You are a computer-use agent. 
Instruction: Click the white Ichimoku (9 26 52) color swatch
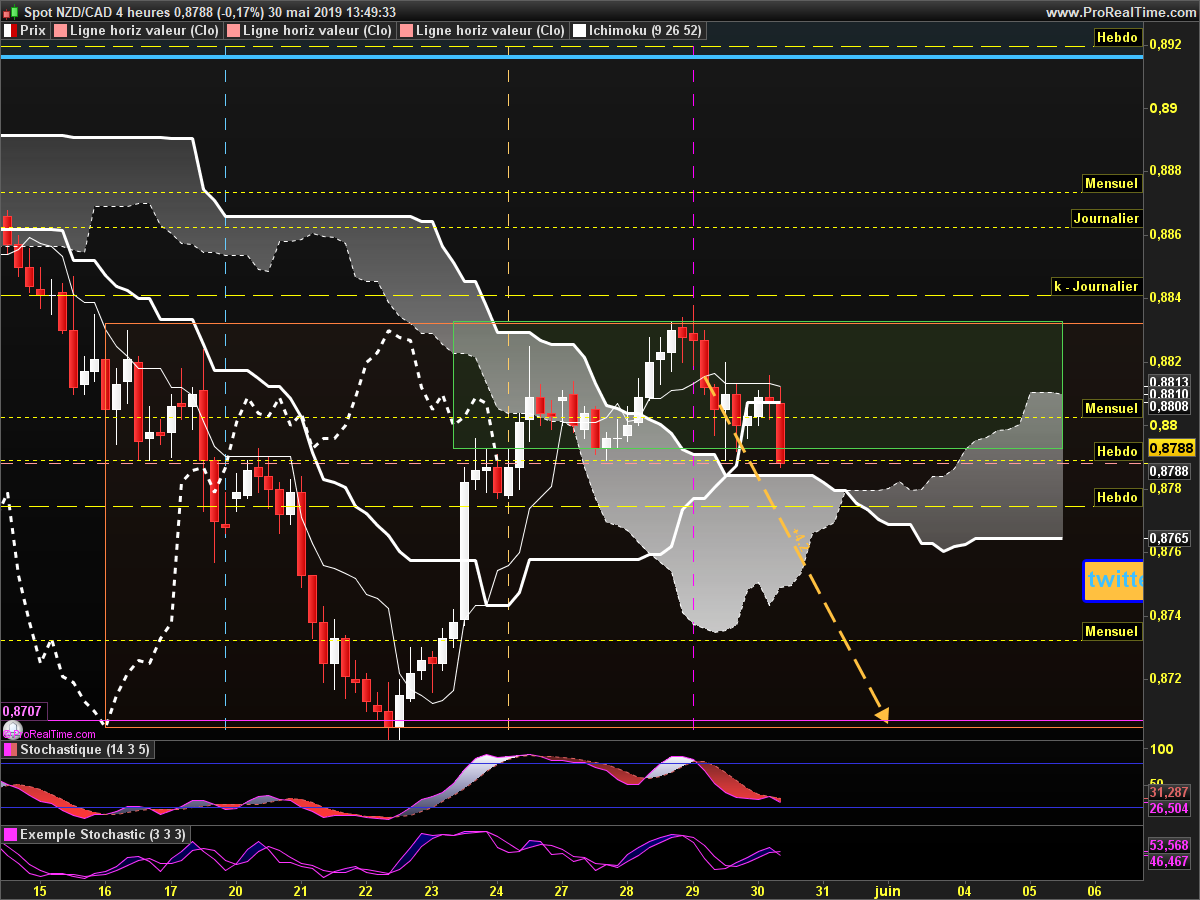tap(578, 31)
